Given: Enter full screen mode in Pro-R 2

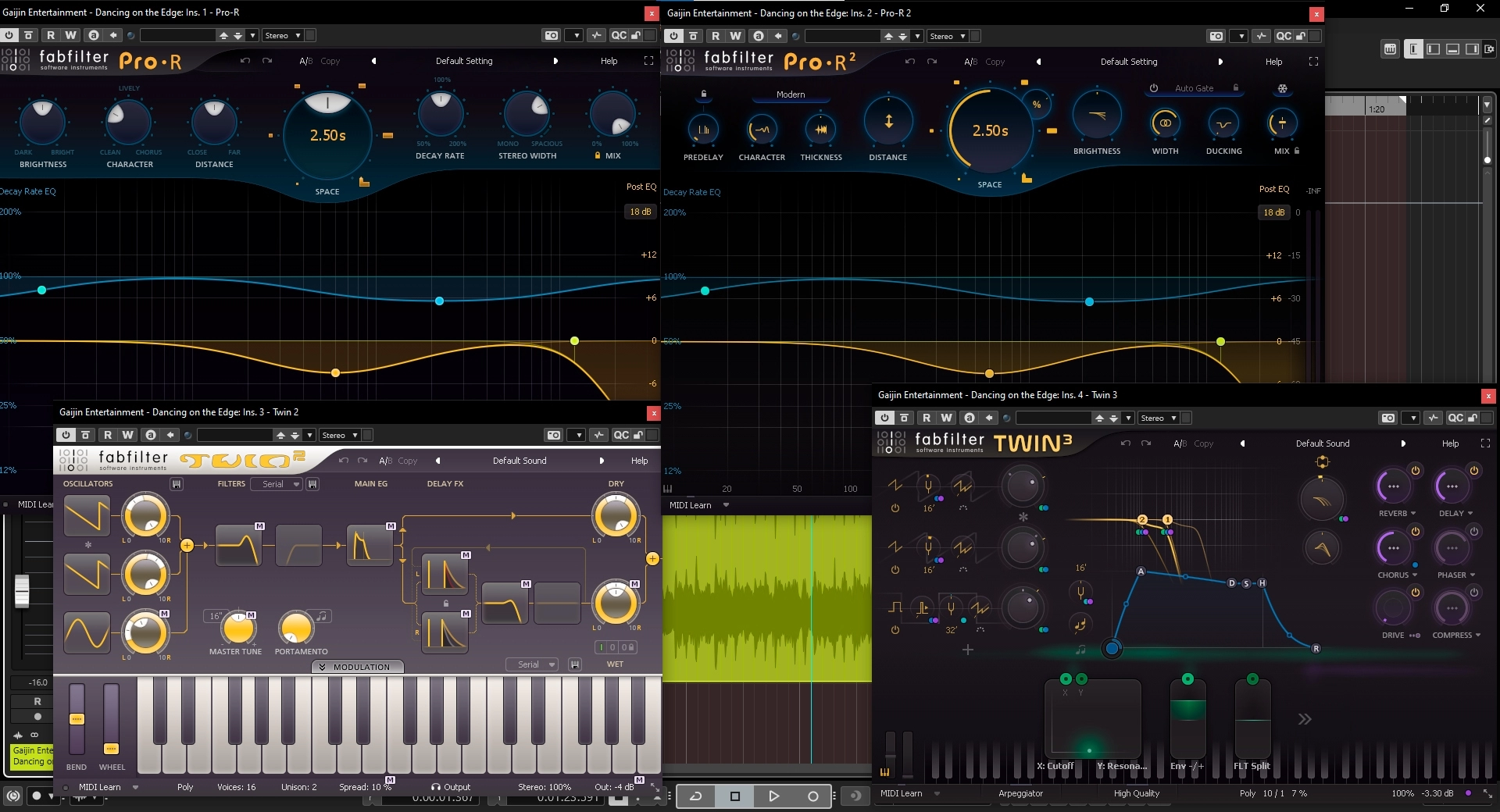Looking at the screenshot, I should [x=1313, y=62].
